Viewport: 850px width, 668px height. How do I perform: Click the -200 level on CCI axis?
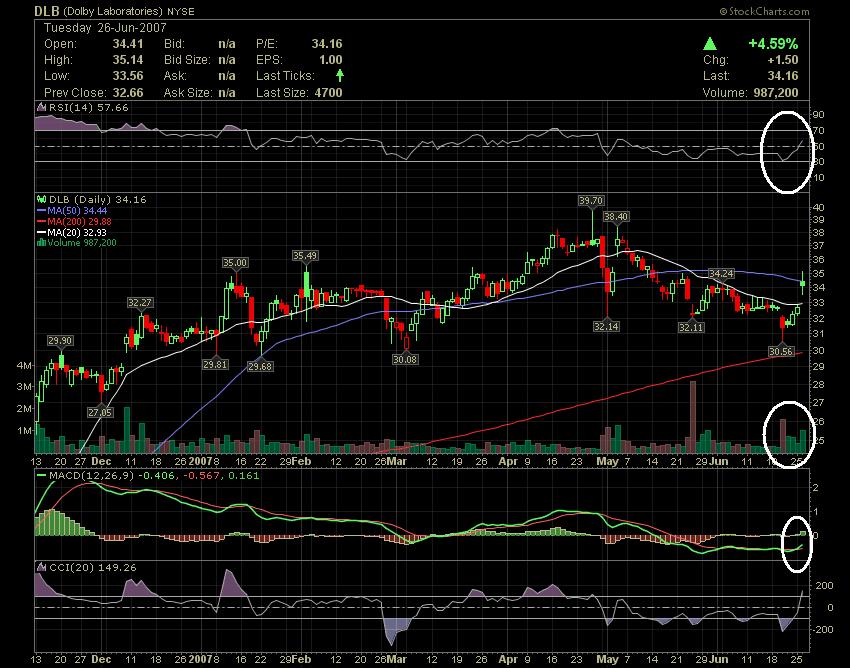tap(822, 630)
